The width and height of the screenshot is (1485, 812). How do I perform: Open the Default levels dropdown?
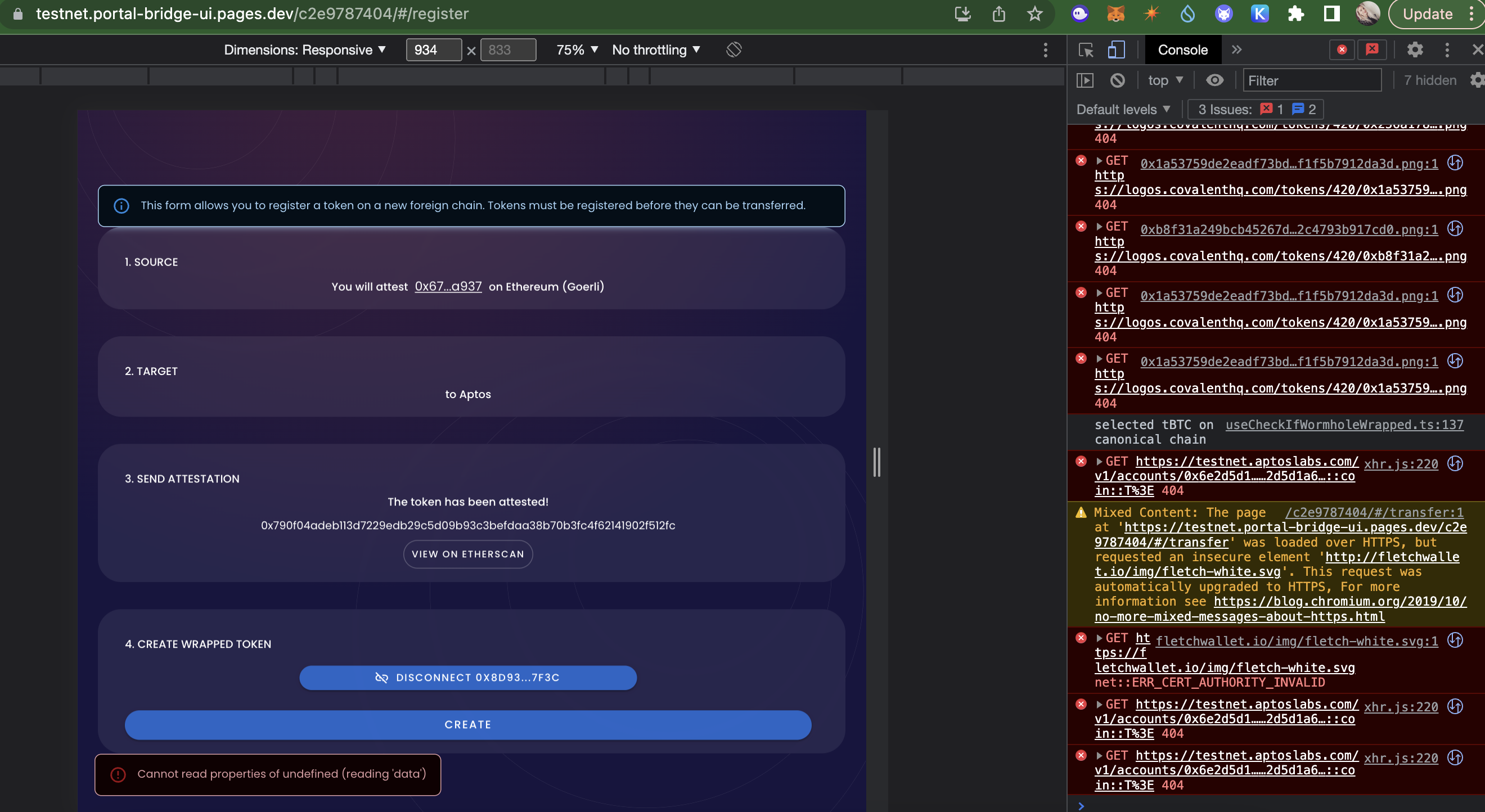point(1122,109)
